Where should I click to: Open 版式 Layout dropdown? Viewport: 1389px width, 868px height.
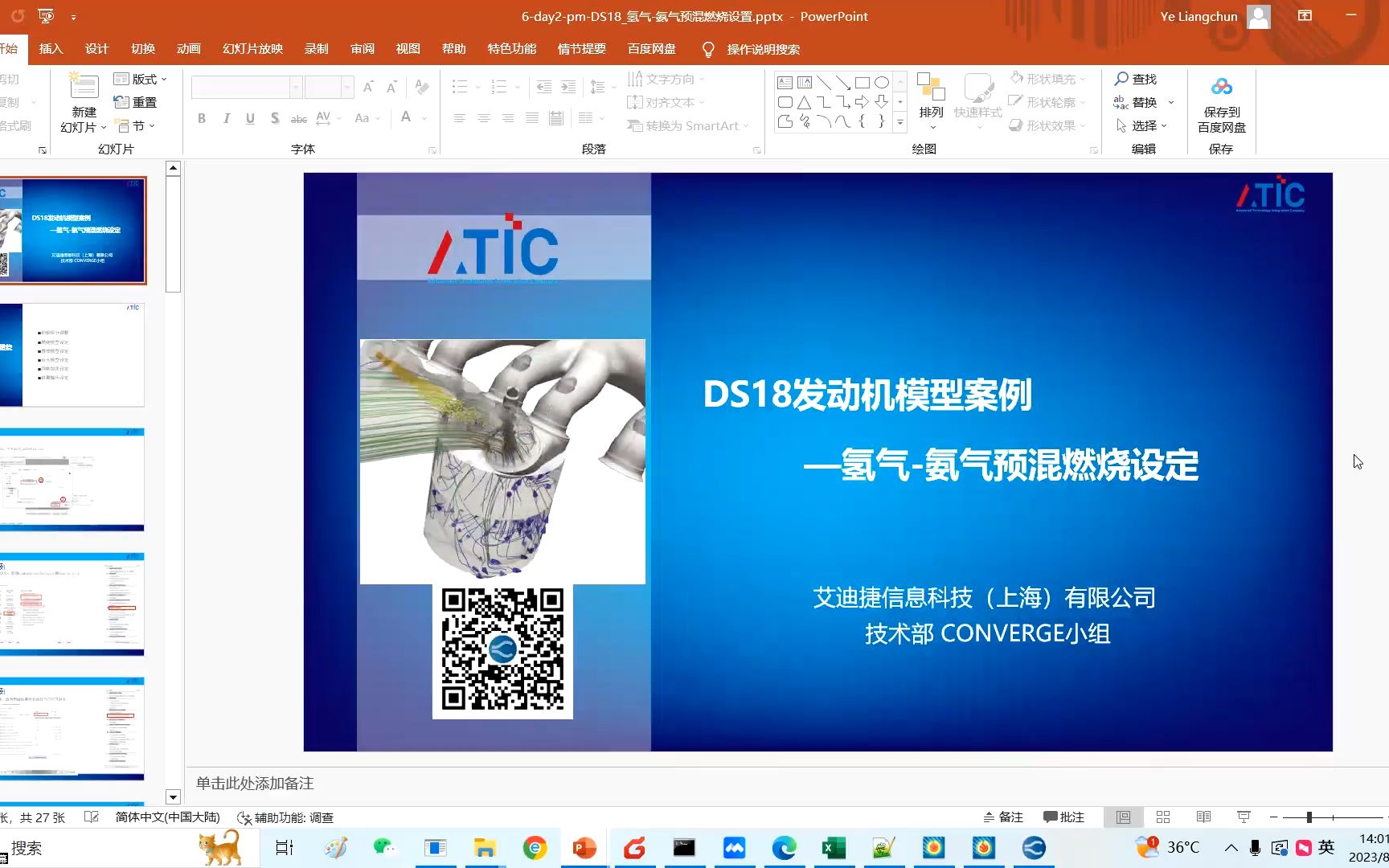(x=141, y=79)
